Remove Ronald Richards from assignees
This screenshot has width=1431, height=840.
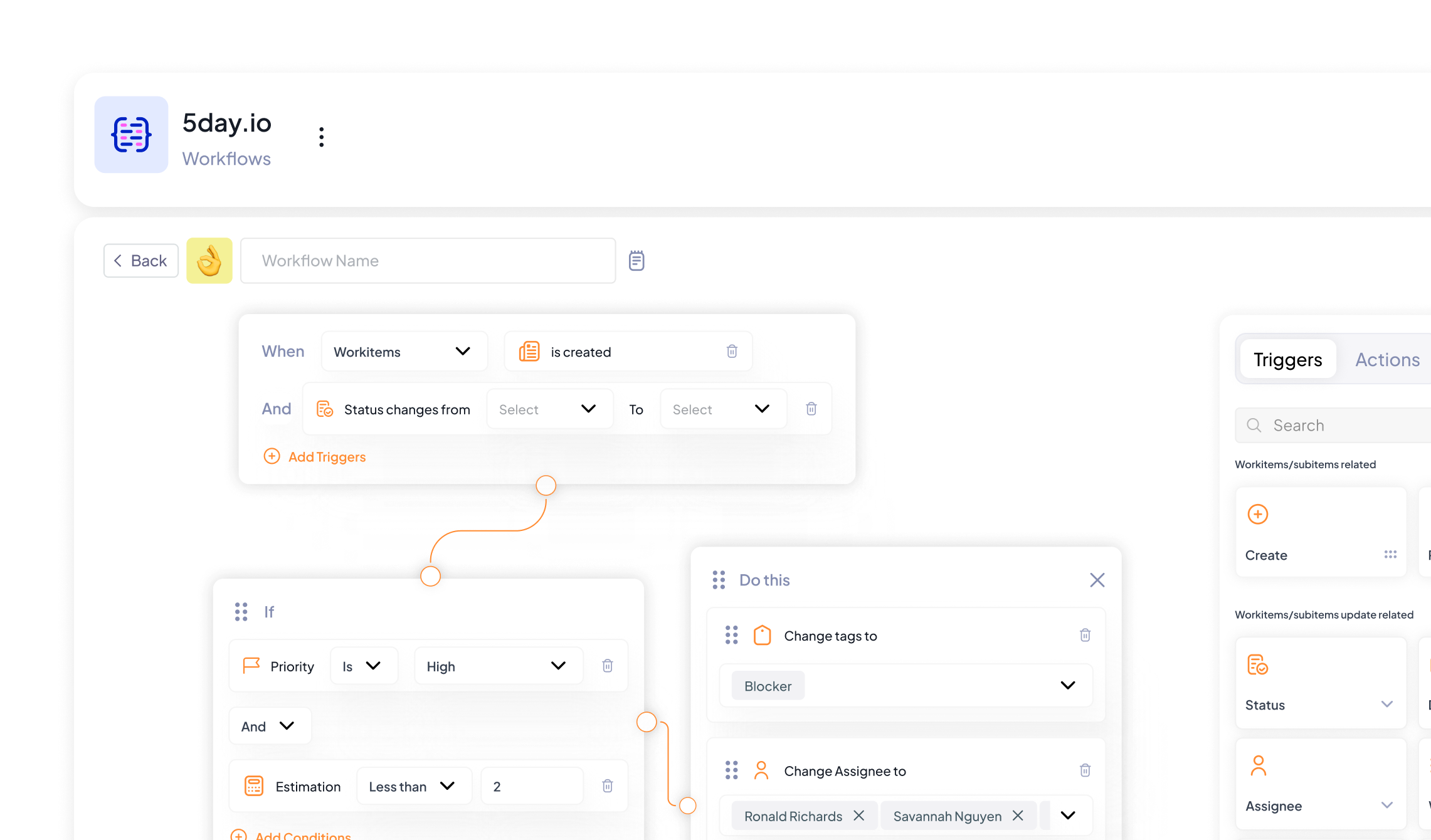[859, 816]
